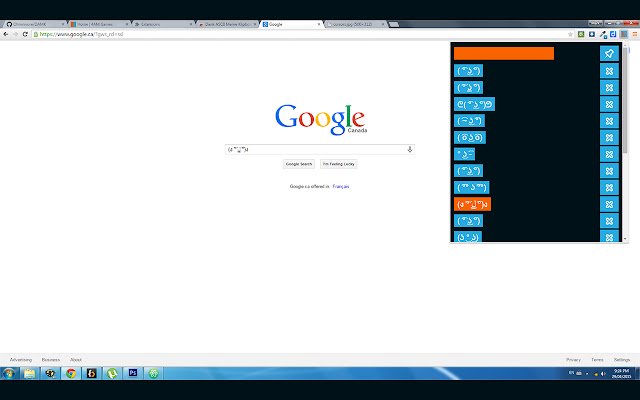Click the green extension icon in Chrome's toolbar

tap(581, 34)
